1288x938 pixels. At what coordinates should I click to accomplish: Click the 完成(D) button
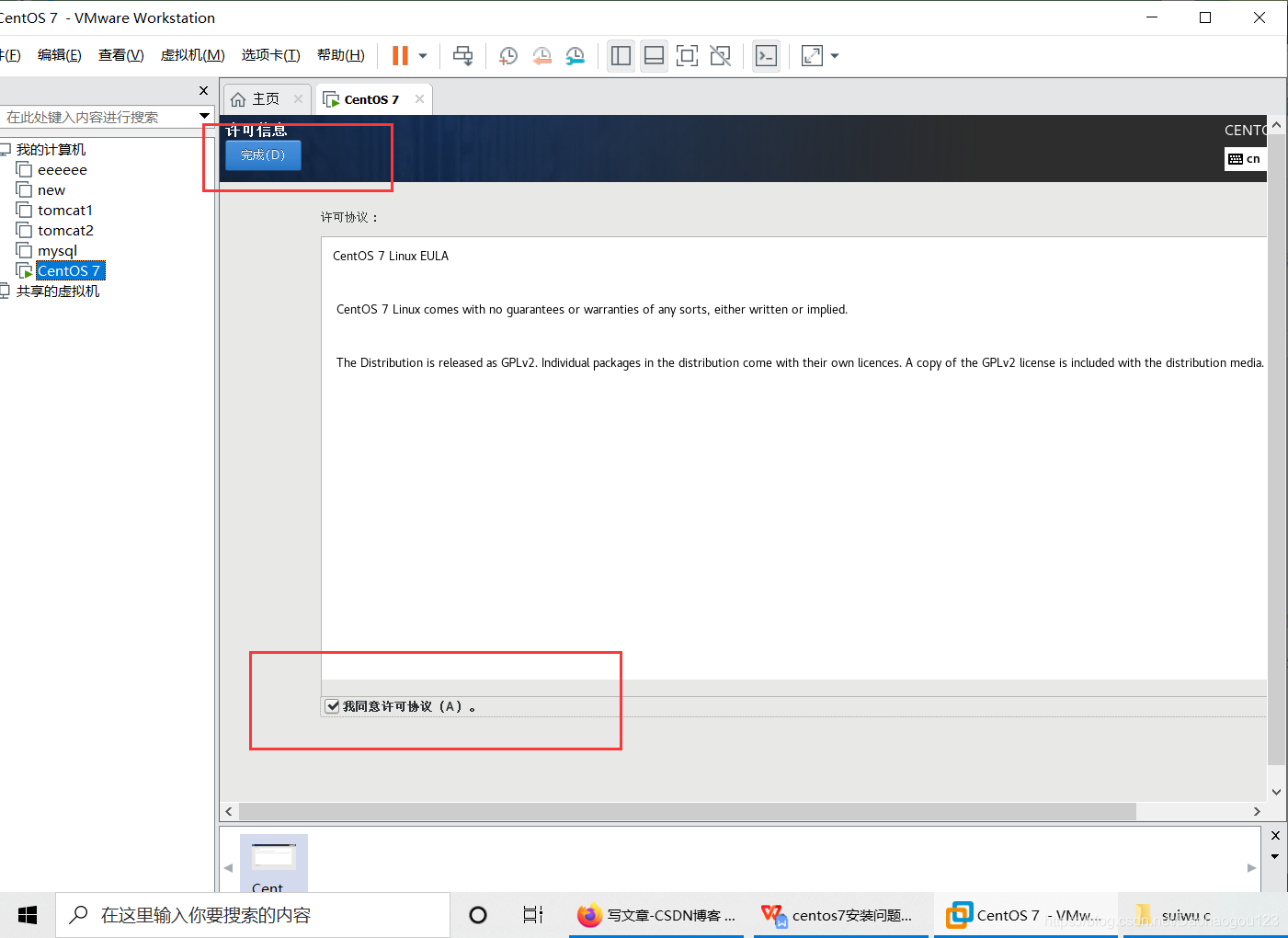[263, 155]
